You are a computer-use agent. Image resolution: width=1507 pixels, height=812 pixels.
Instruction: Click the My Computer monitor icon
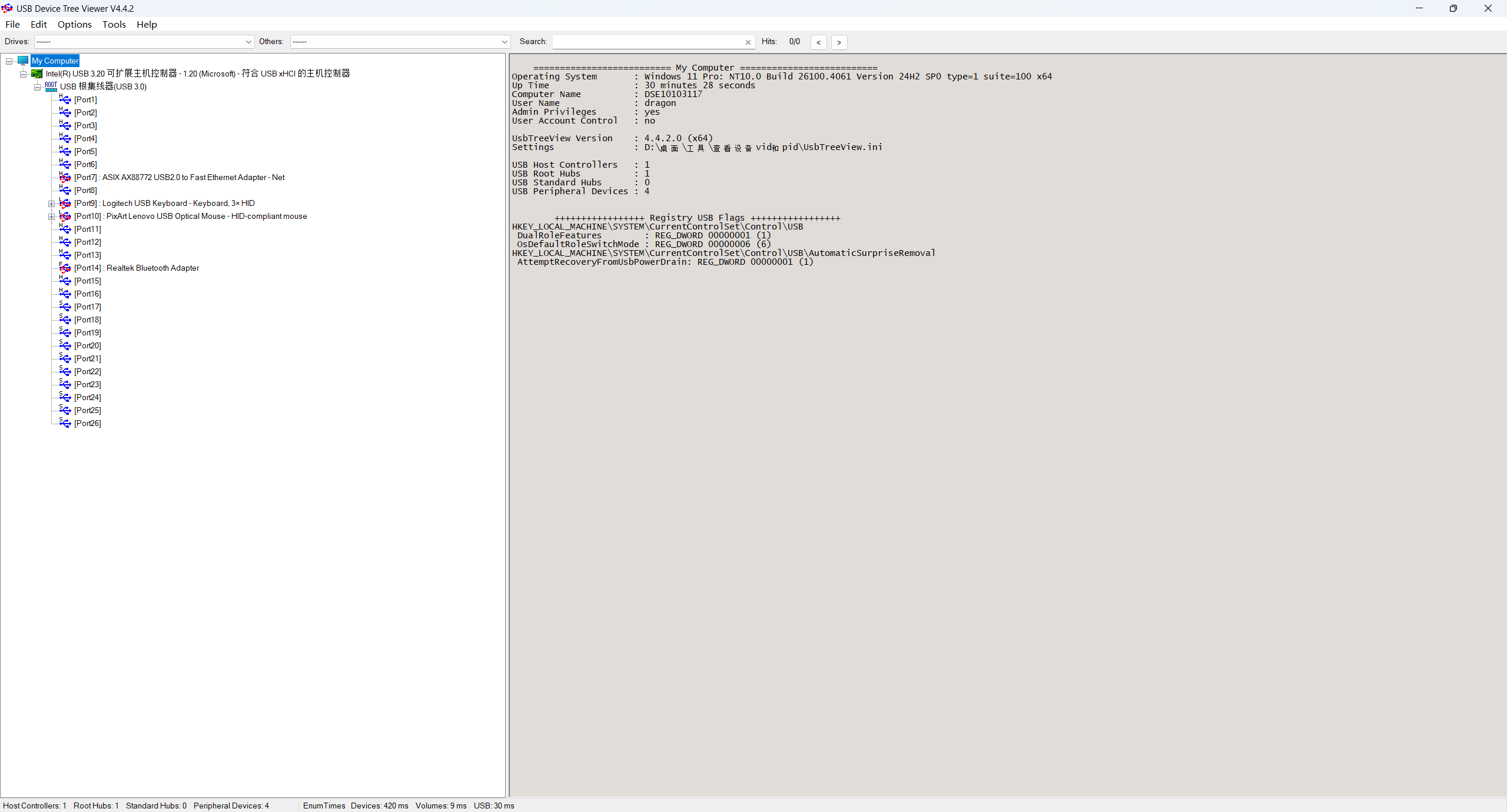pyautogui.click(x=23, y=61)
